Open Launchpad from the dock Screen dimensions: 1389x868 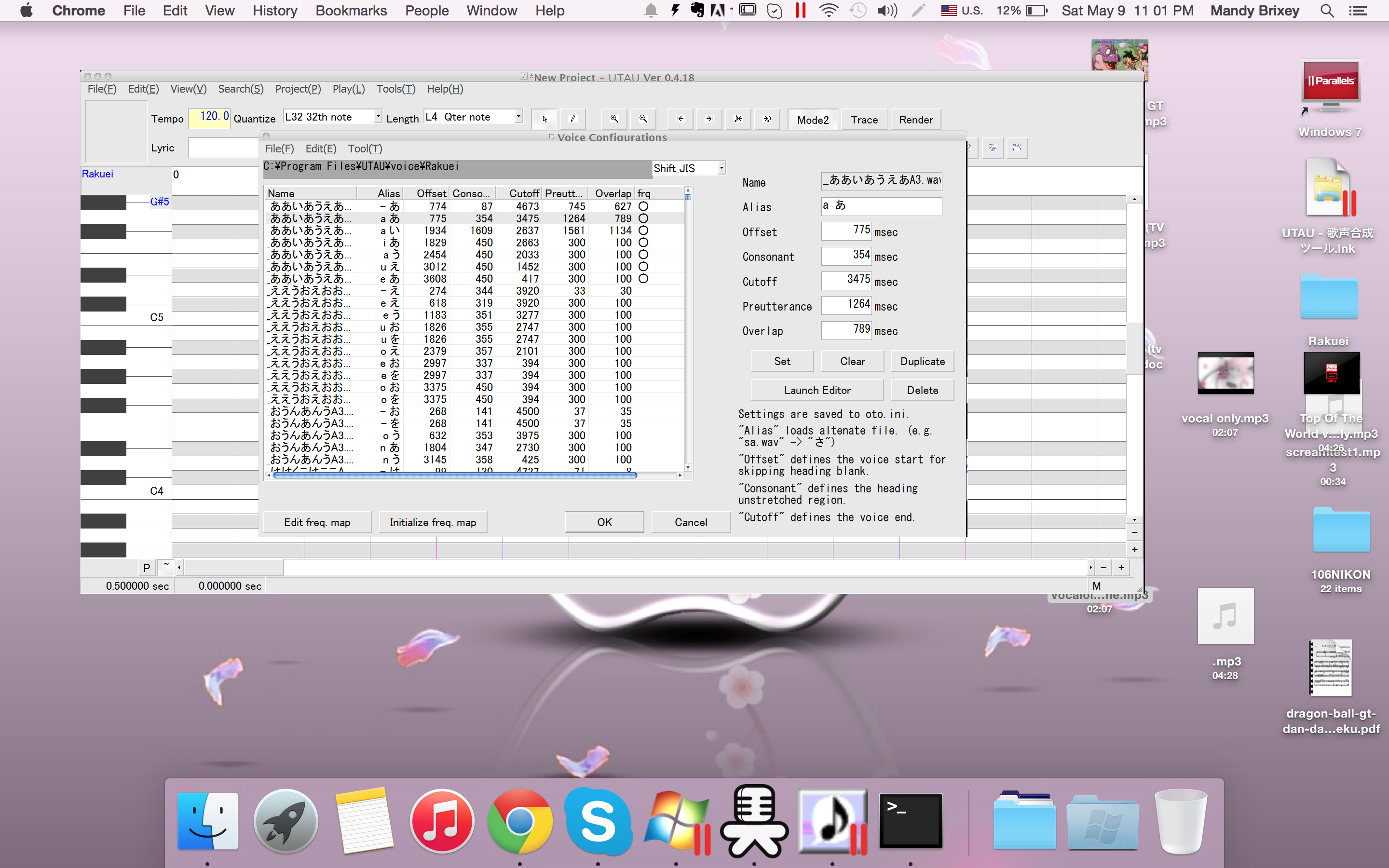pyautogui.click(x=285, y=821)
